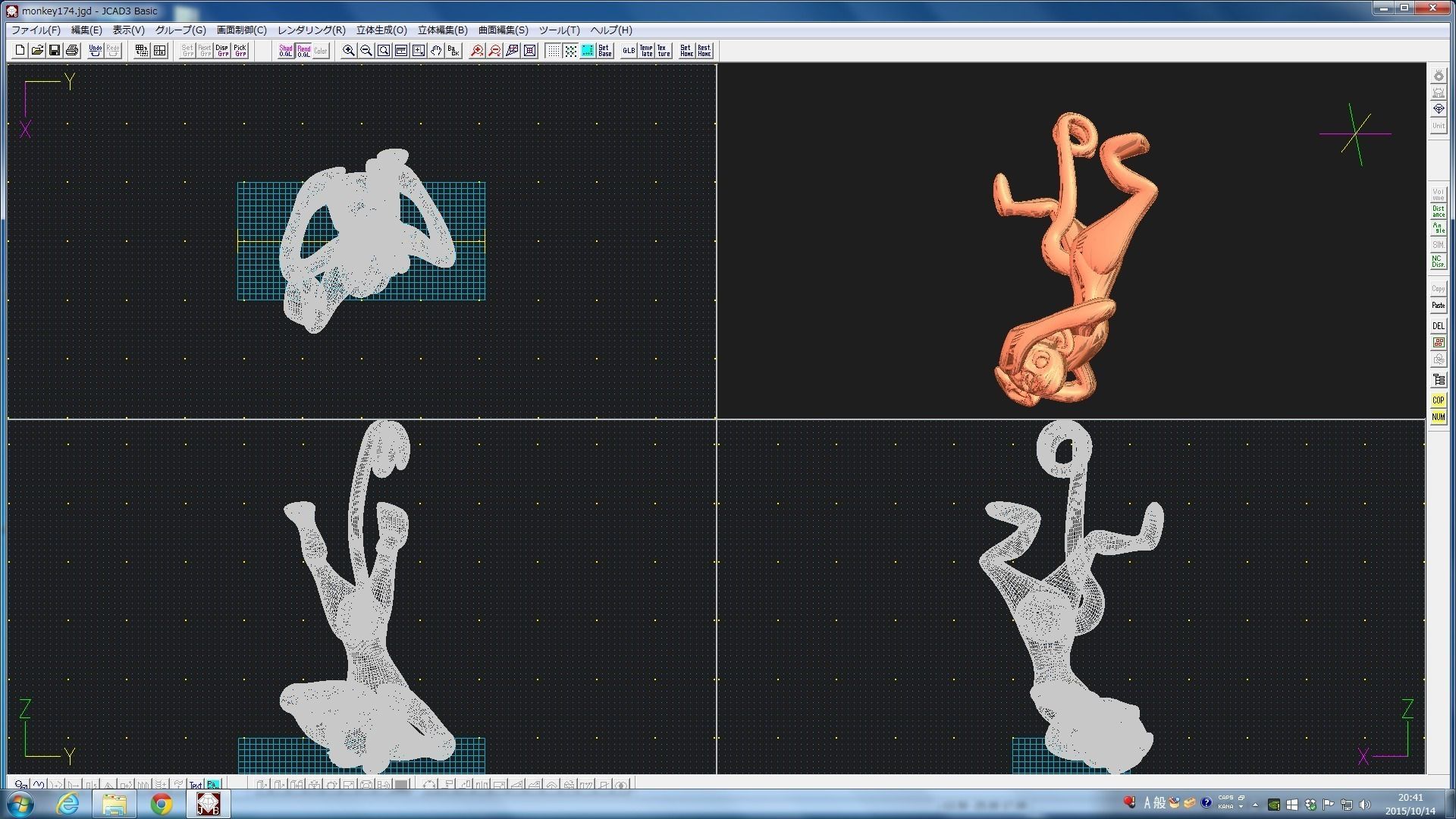Toggle Shad O.GL shading mode
1456x819 pixels.
[286, 51]
